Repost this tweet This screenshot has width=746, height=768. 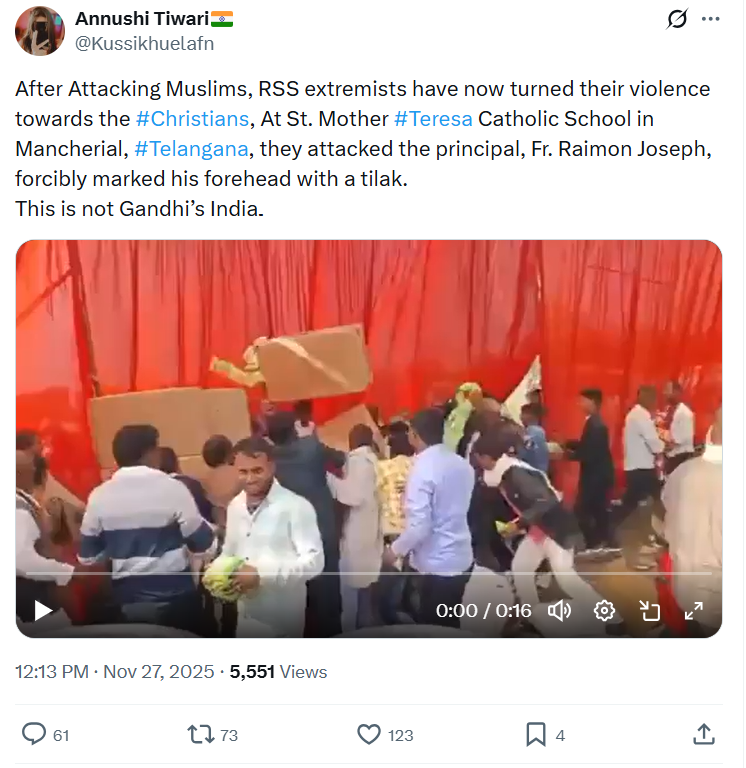pyautogui.click(x=201, y=734)
